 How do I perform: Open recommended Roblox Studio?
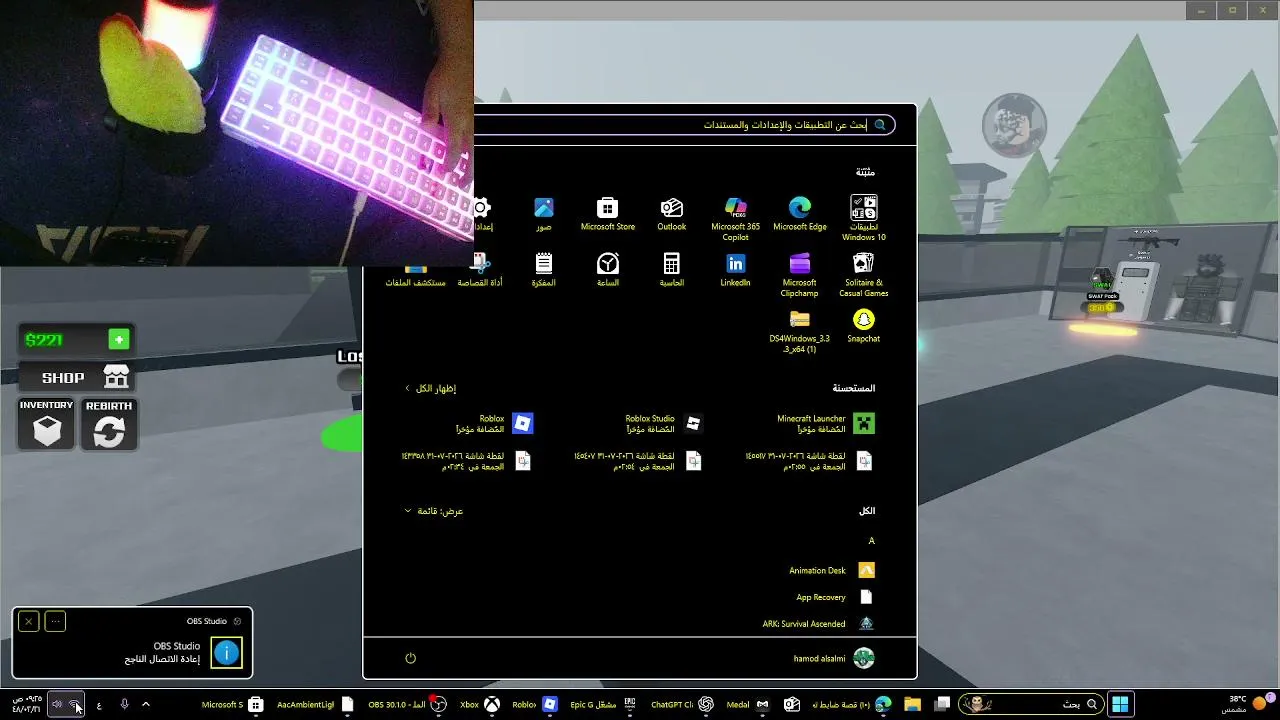click(664, 424)
